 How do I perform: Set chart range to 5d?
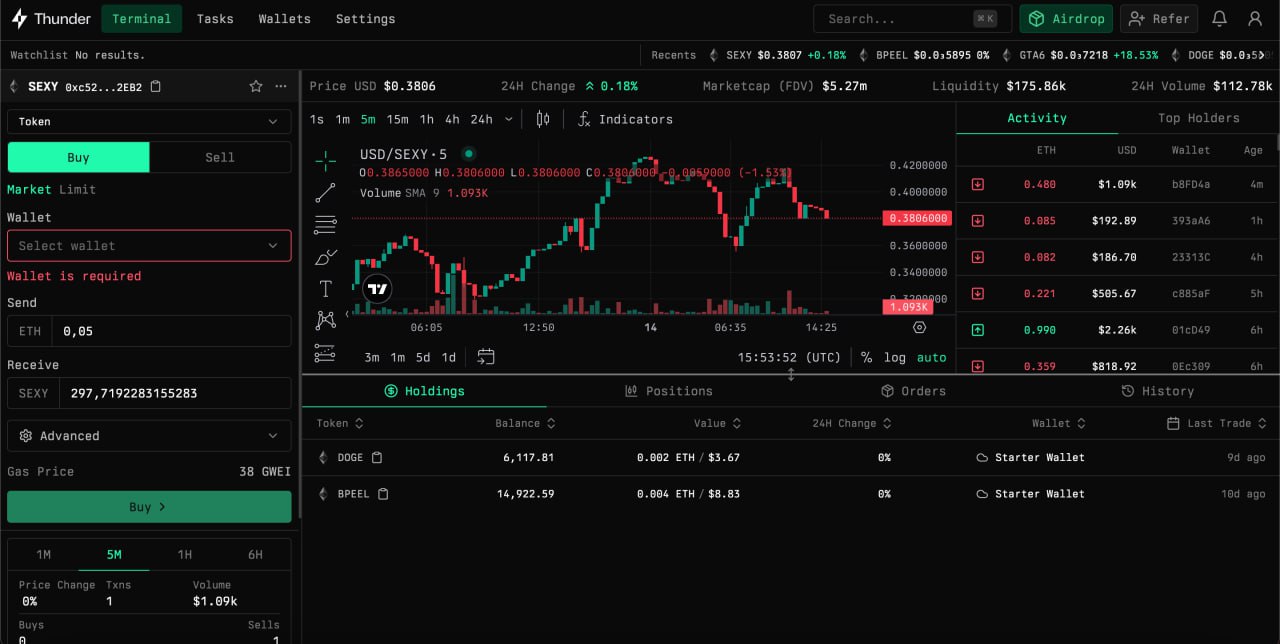pyautogui.click(x=423, y=357)
